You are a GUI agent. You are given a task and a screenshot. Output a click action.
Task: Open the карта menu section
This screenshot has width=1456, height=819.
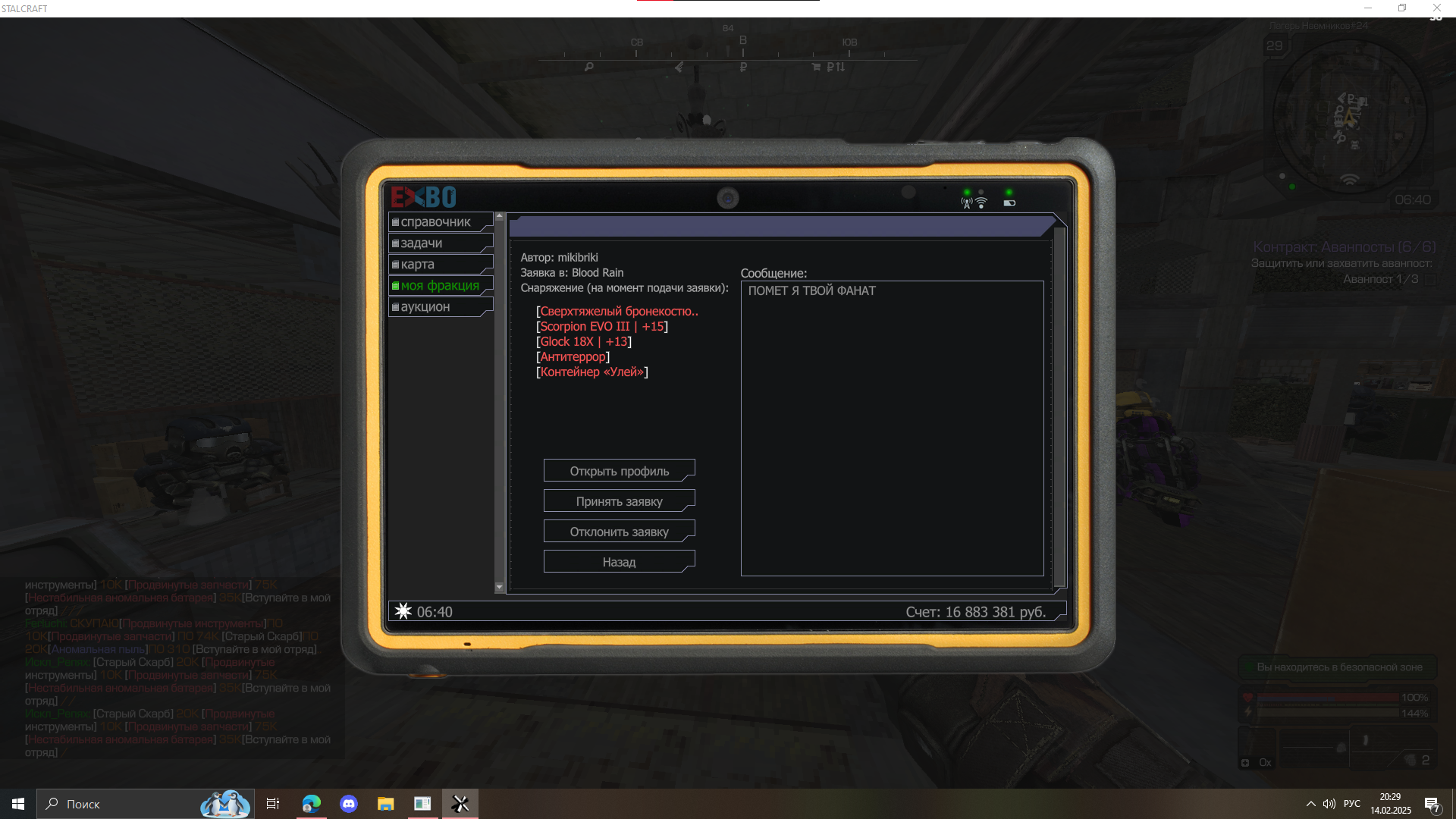click(441, 265)
